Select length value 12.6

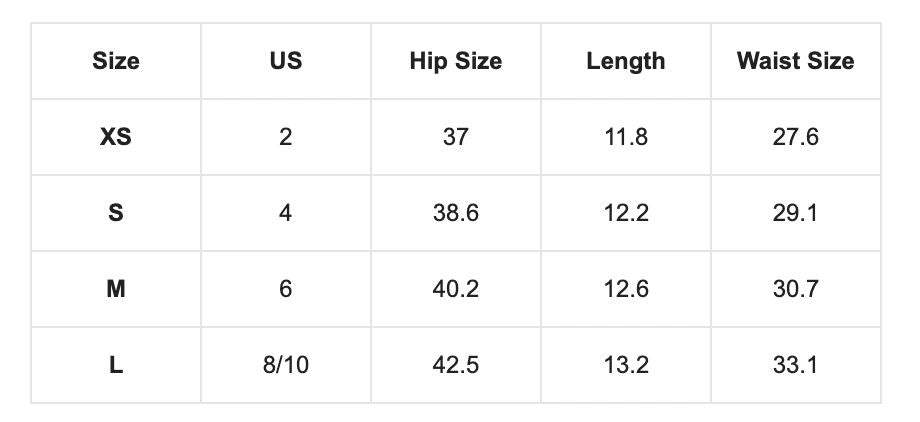pos(626,289)
